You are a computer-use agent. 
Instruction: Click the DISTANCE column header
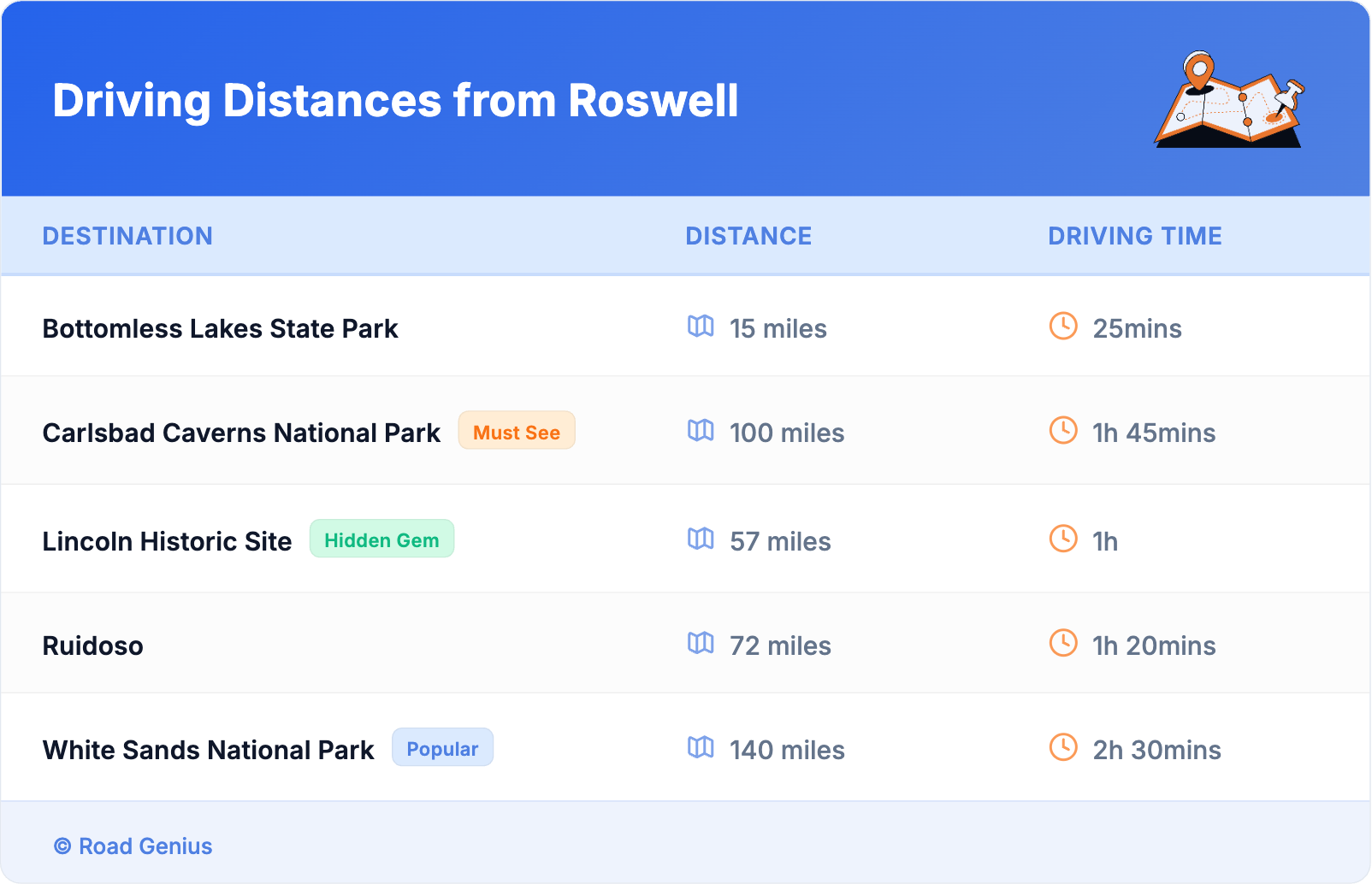pyautogui.click(x=748, y=236)
